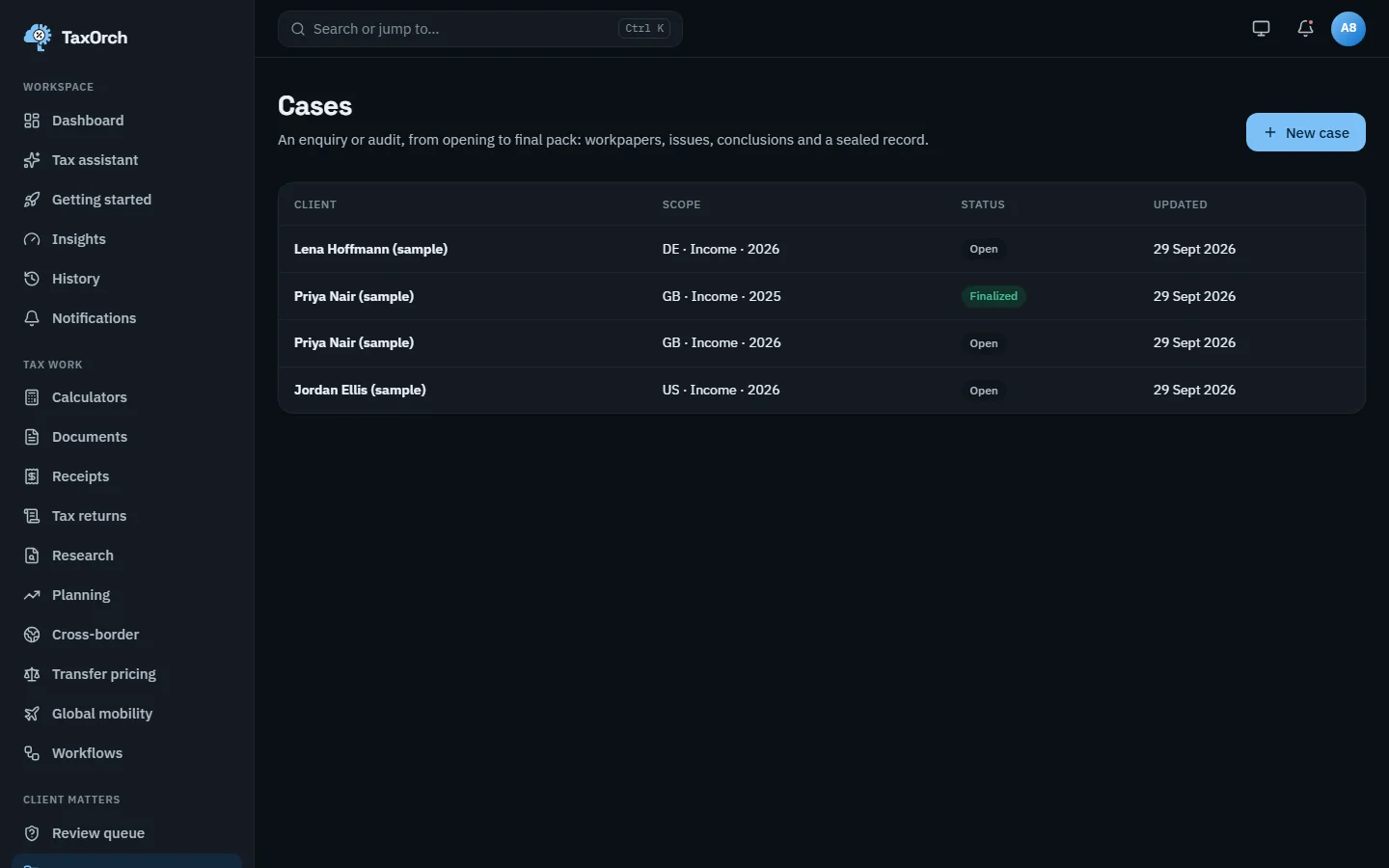Click the Tax returns icon
This screenshot has width=1389, height=868.
pyautogui.click(x=32, y=516)
